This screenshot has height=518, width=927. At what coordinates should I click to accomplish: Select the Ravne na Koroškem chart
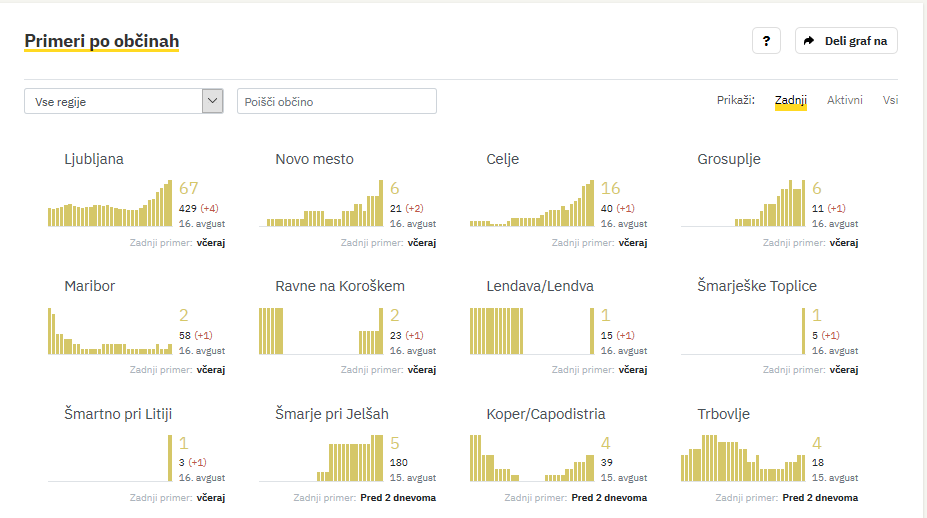(x=321, y=331)
